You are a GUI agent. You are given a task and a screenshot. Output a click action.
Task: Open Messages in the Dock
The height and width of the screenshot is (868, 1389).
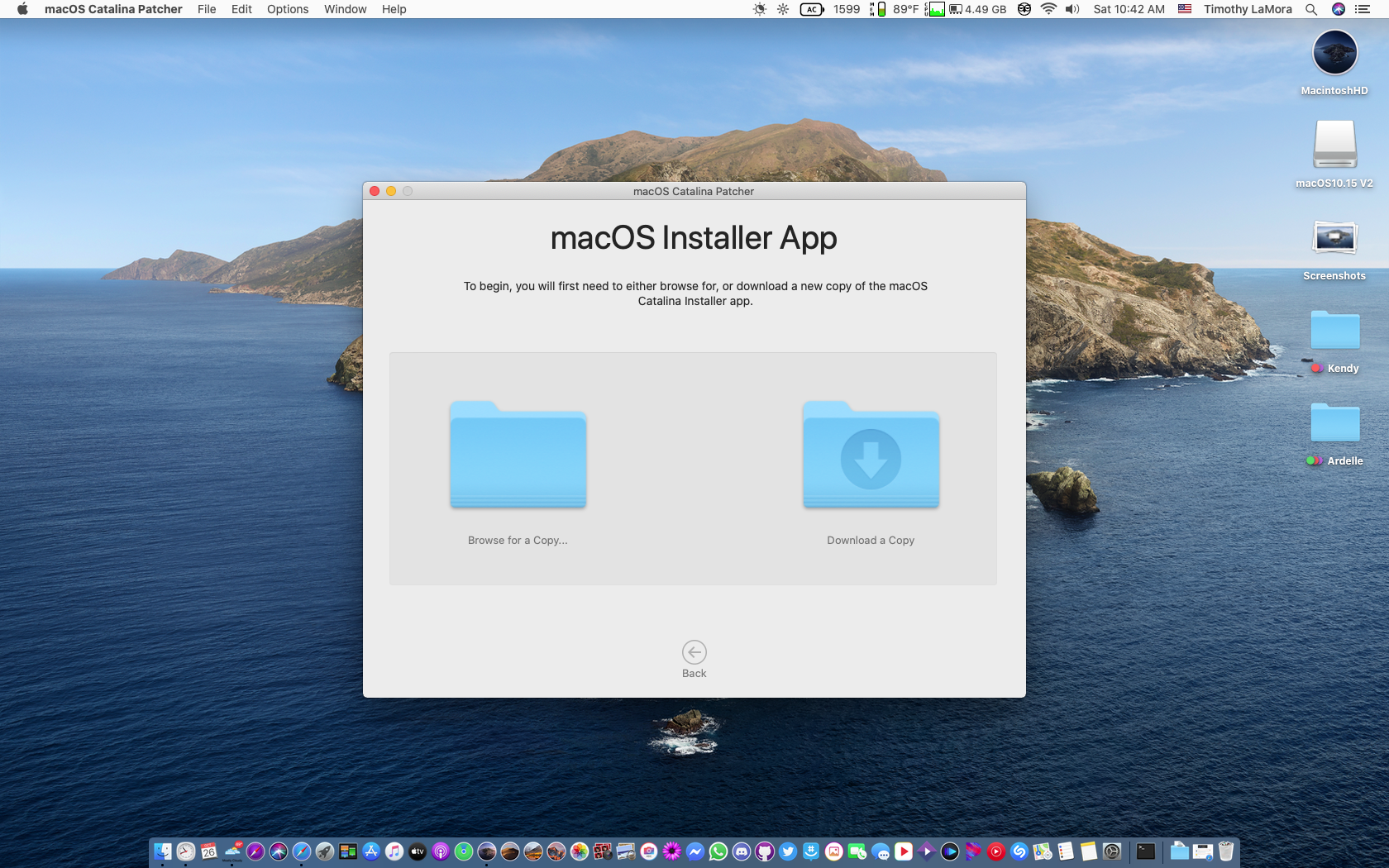pos(881,851)
